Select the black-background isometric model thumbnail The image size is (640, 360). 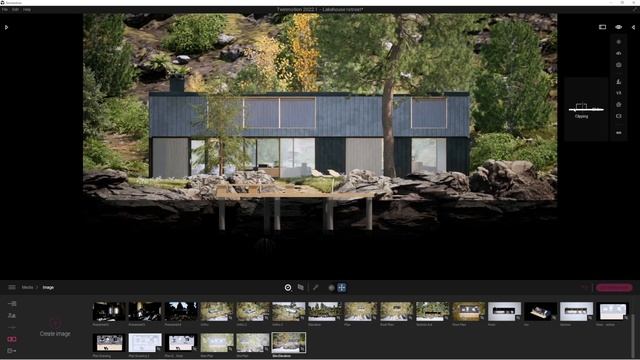pyautogui.click(x=540, y=311)
